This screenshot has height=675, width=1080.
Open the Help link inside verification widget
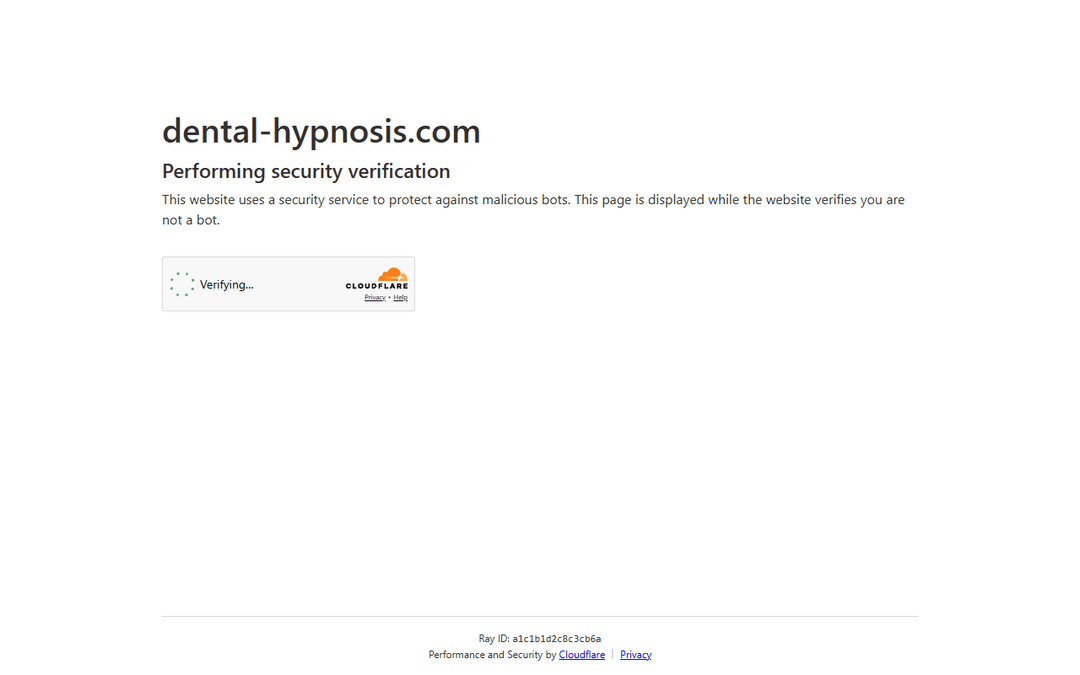[400, 298]
